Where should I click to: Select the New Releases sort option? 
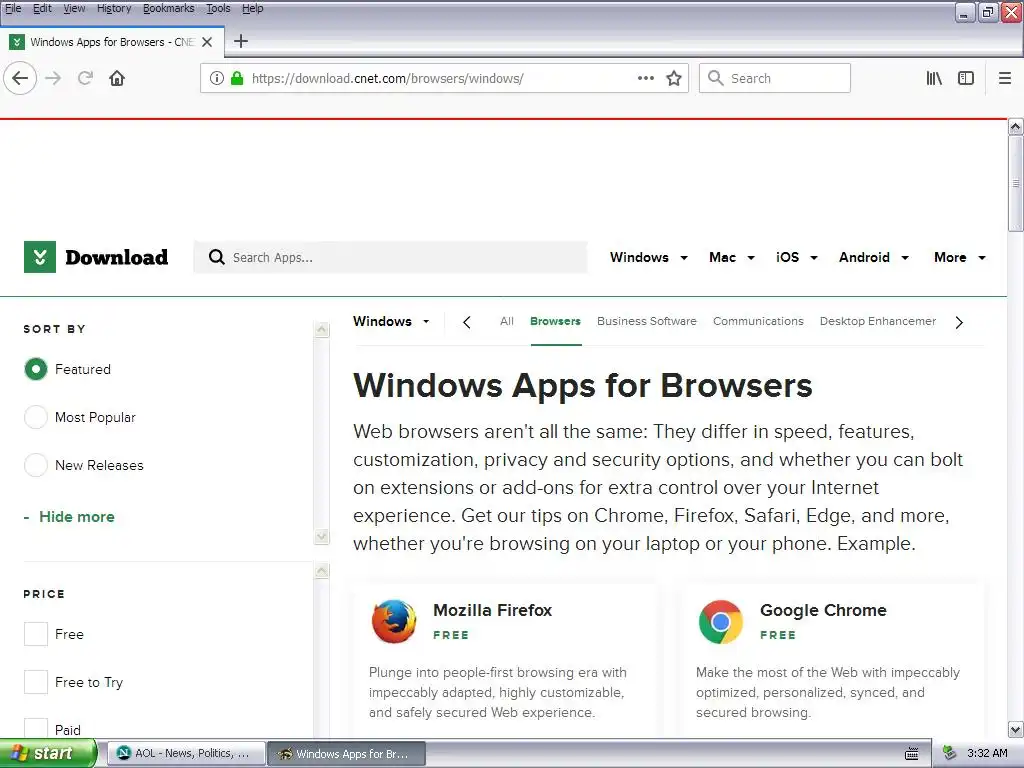click(x=36, y=465)
